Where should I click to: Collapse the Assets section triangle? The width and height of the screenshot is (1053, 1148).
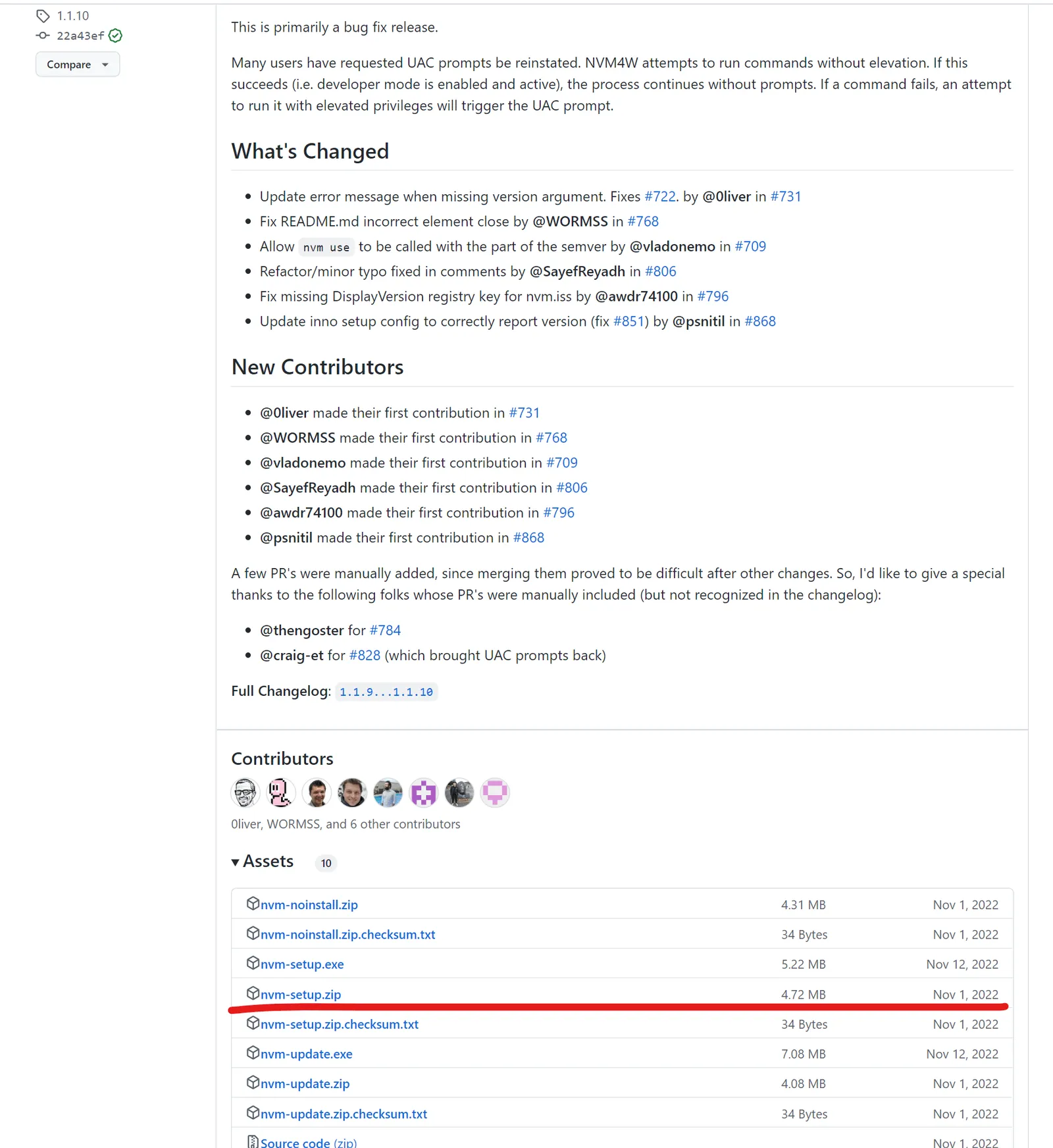point(236,862)
